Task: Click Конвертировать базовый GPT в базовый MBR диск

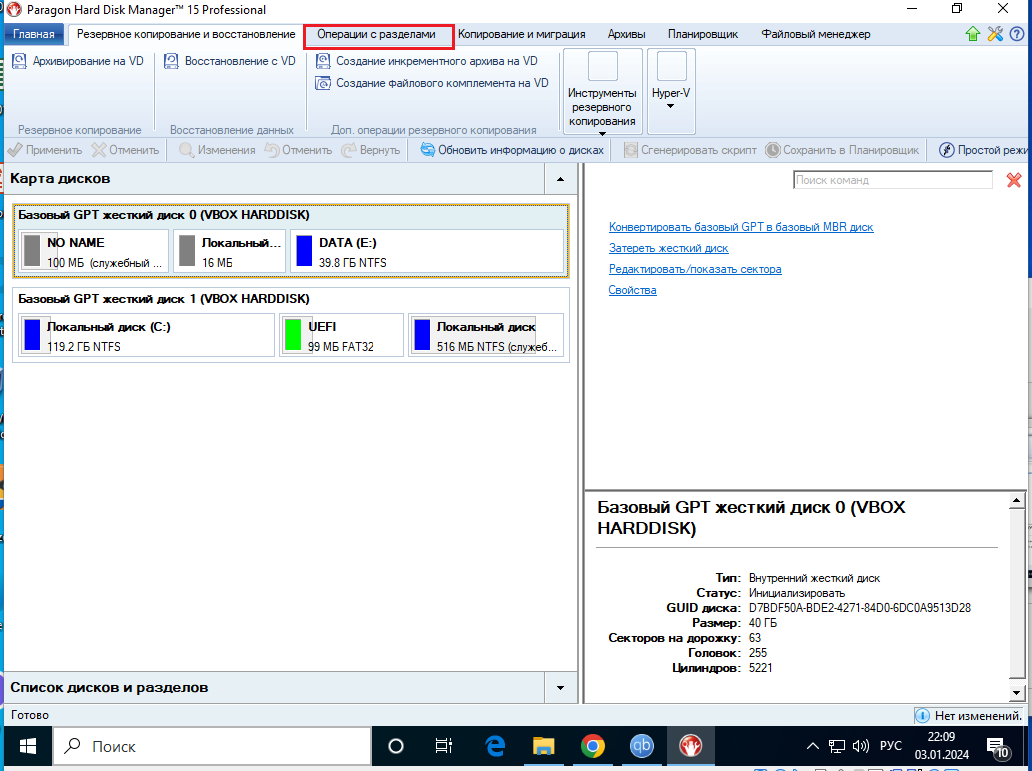Action: pos(741,227)
